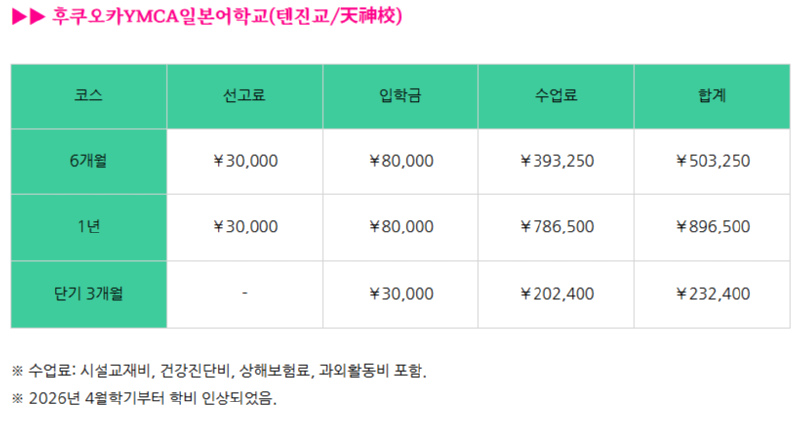Click the dash cell in 단기 3개월 row
This screenshot has width=800, height=423.
click(245, 293)
